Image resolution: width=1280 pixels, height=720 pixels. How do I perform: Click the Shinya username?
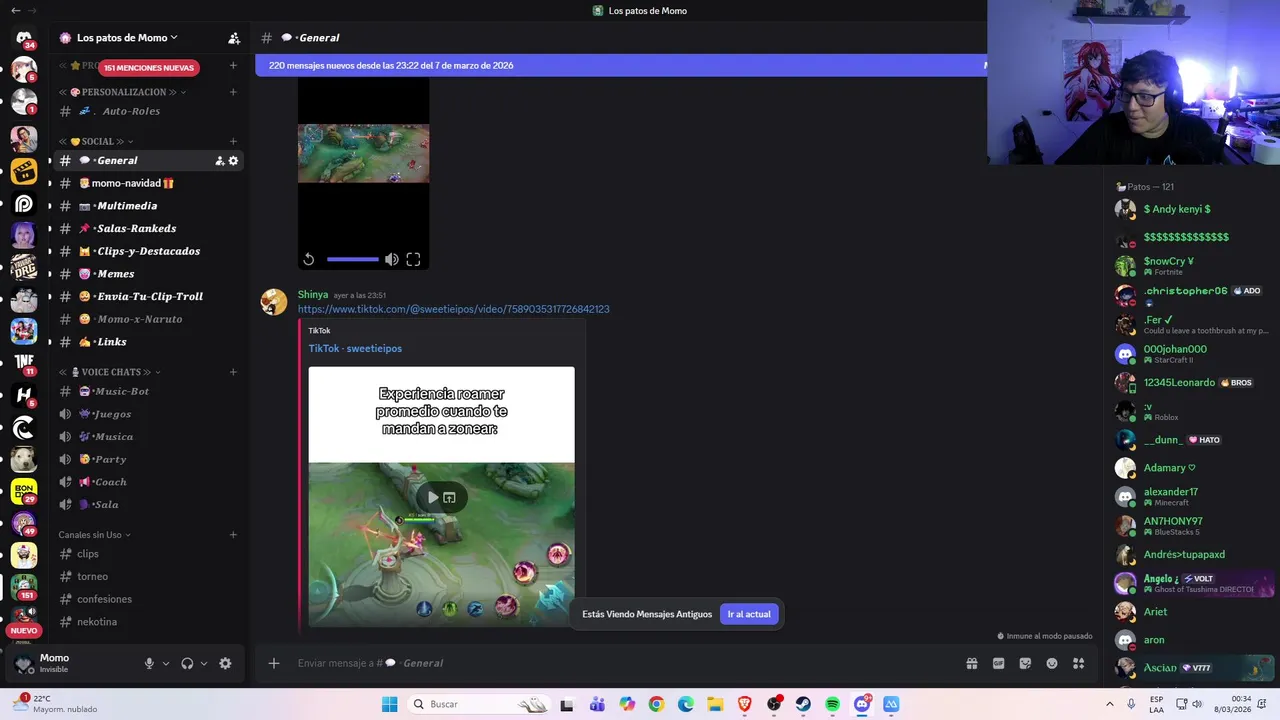coord(313,295)
